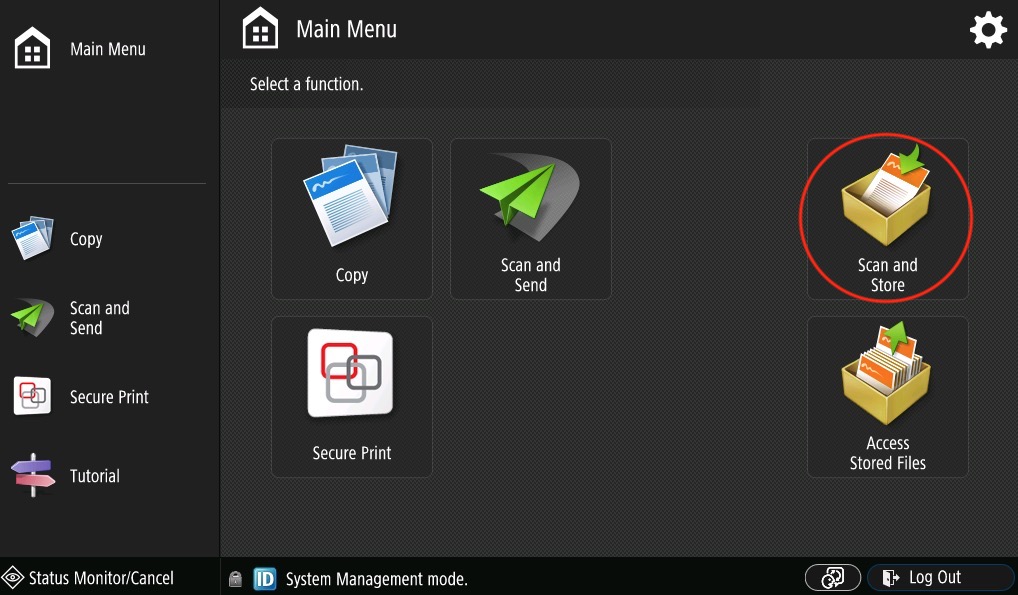Open the Access Stored Files tile
This screenshot has height=595, width=1018.
(887, 397)
